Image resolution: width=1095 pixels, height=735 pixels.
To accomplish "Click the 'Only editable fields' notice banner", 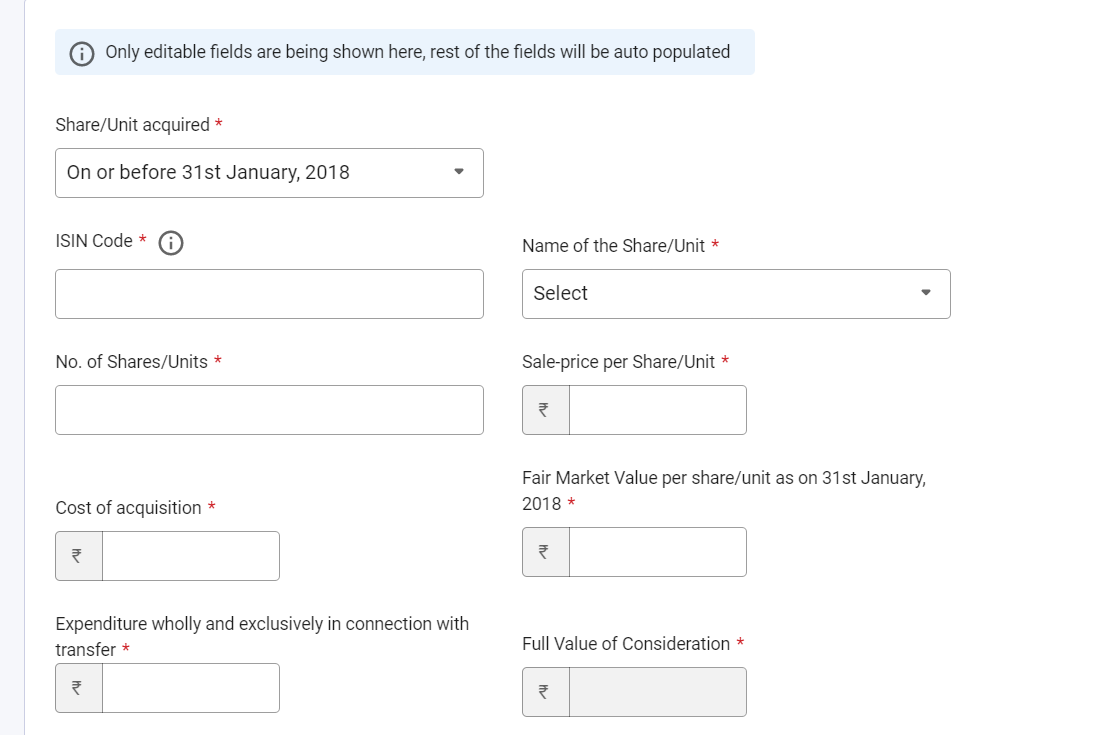I will 405,52.
